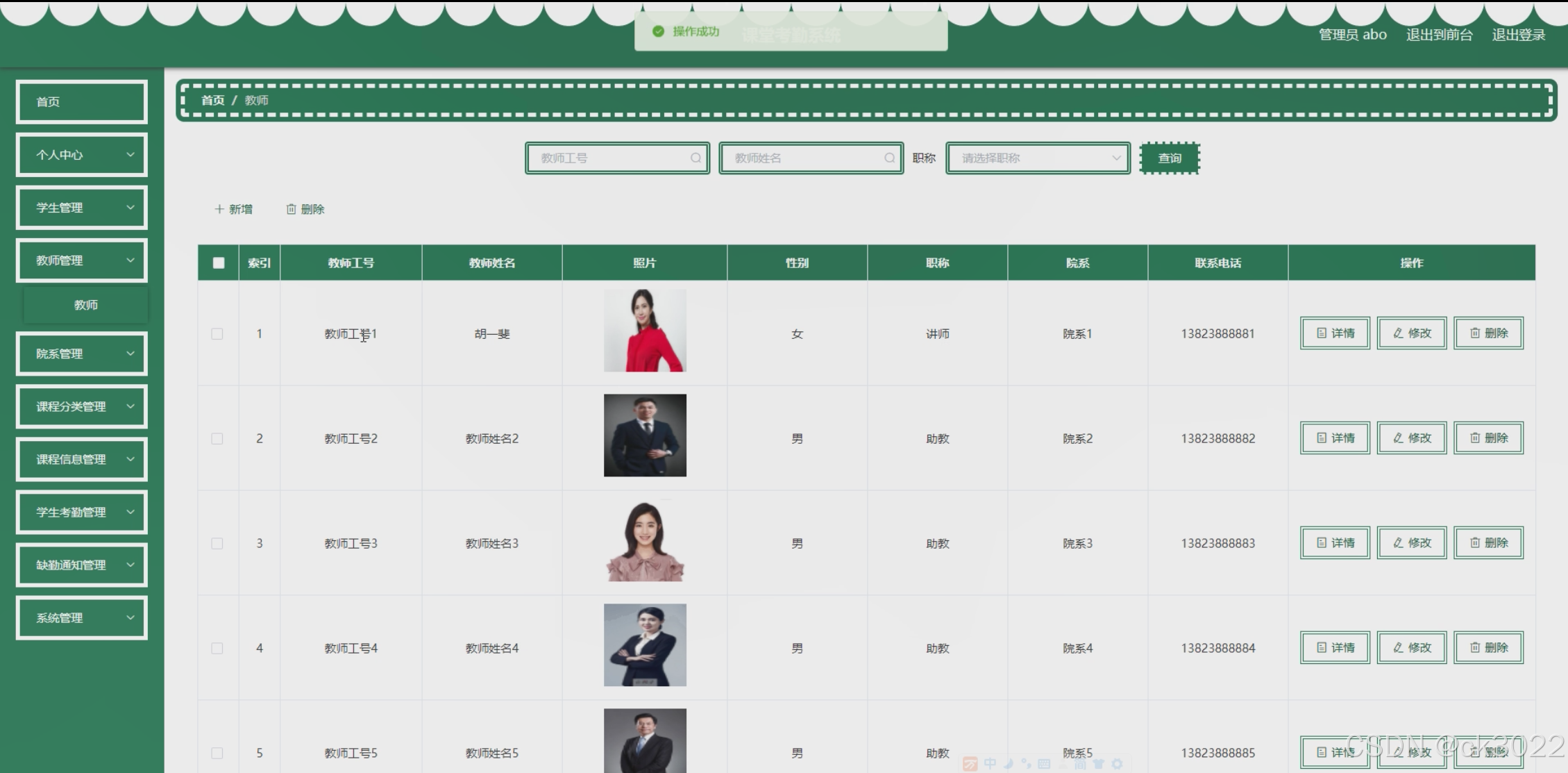Click 首页 in the breadcrumb
Screen dimensions: 1568x773
pos(212,100)
